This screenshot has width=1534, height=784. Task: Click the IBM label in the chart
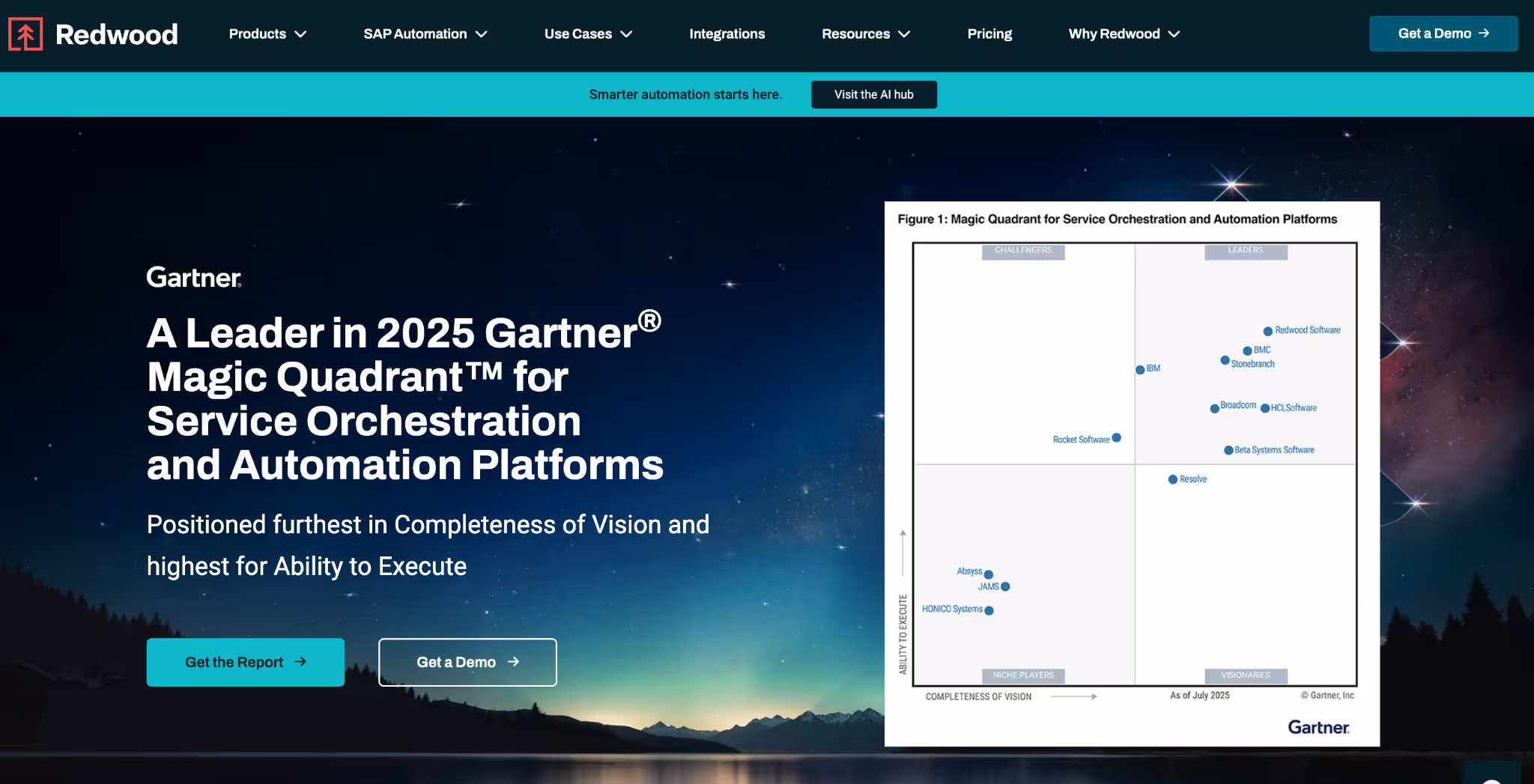point(1153,368)
